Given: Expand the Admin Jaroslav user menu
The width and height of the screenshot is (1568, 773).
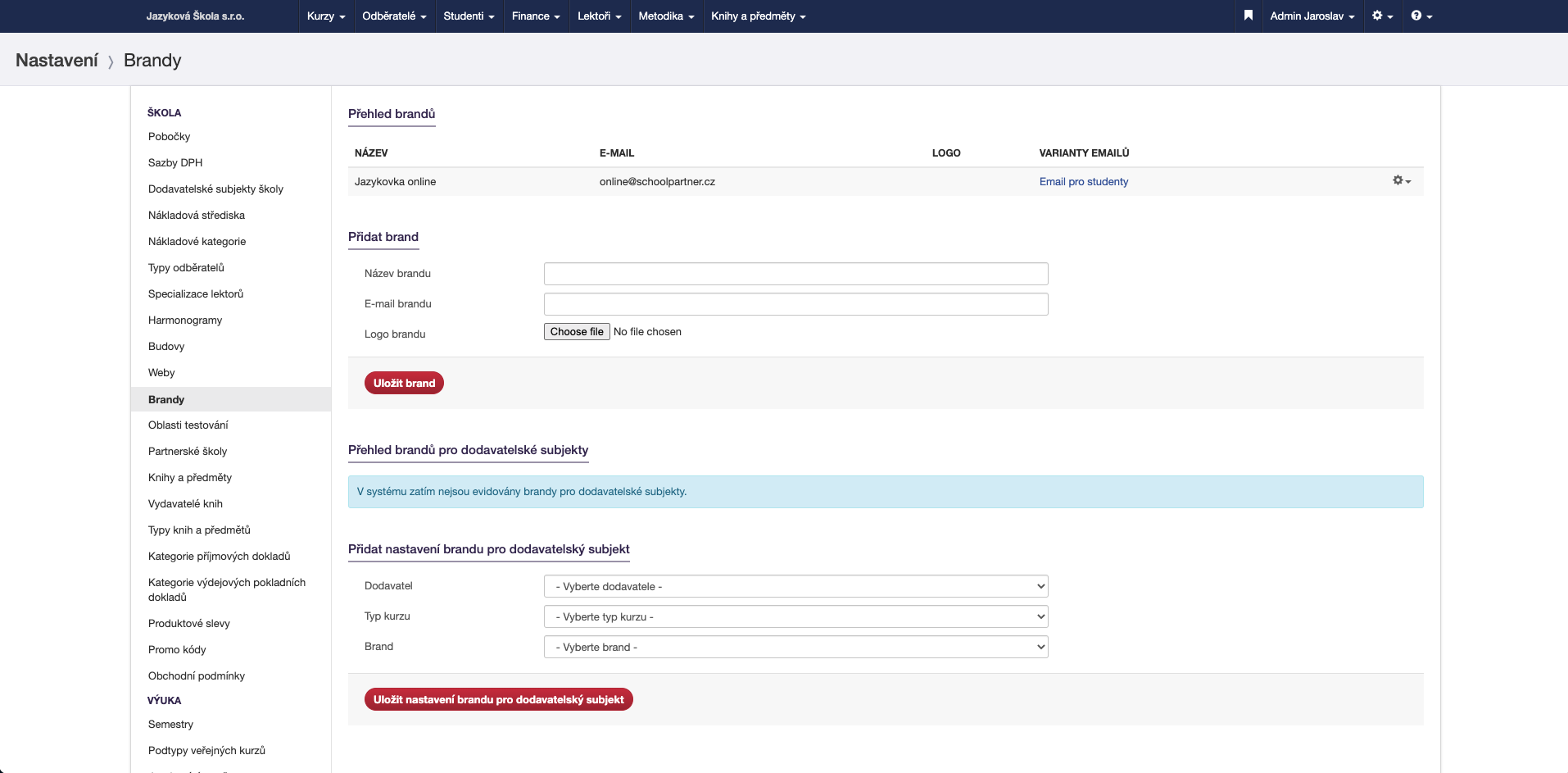Looking at the screenshot, I should (x=1312, y=16).
